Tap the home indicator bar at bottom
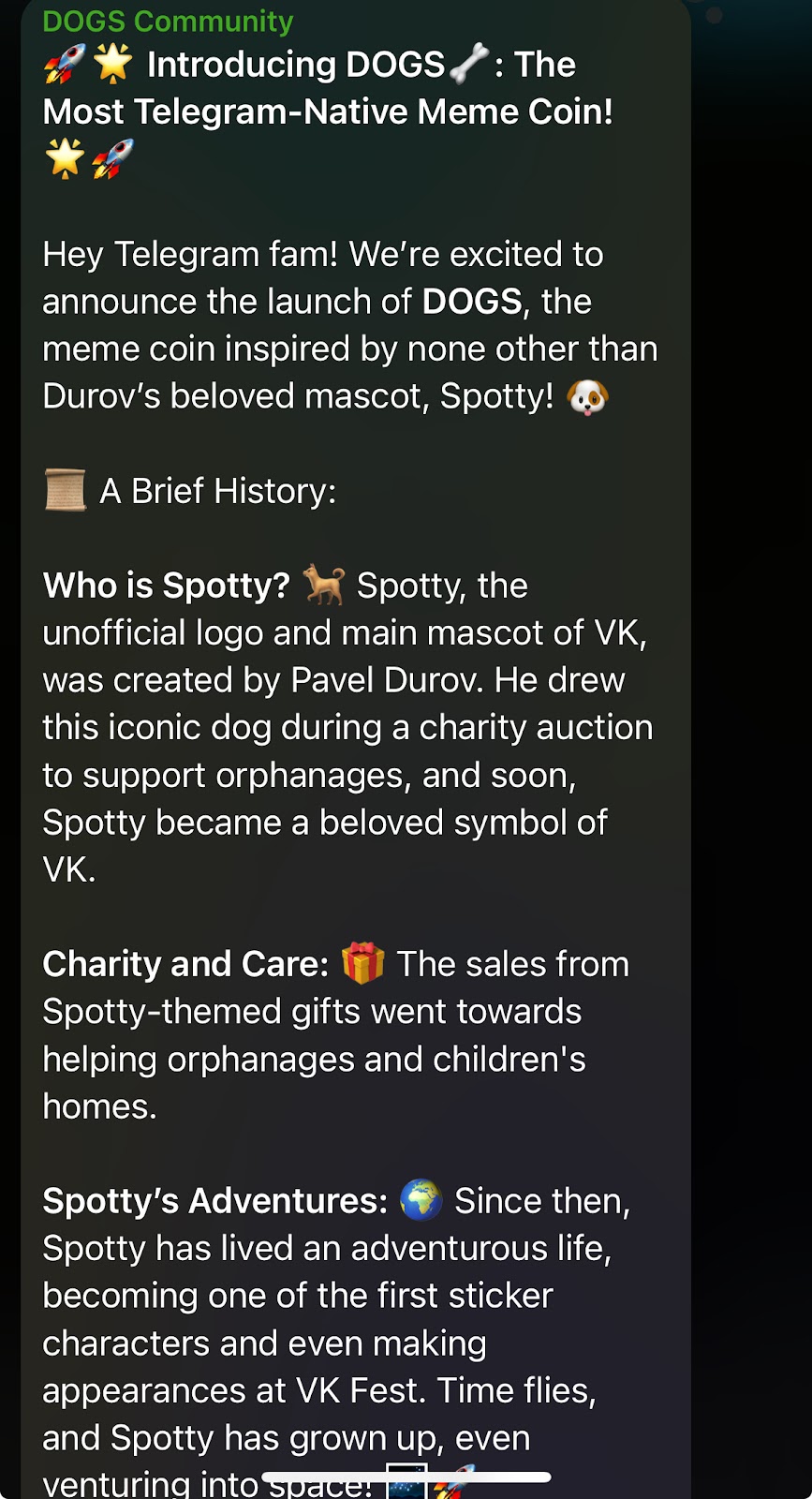 [x=406, y=1477]
